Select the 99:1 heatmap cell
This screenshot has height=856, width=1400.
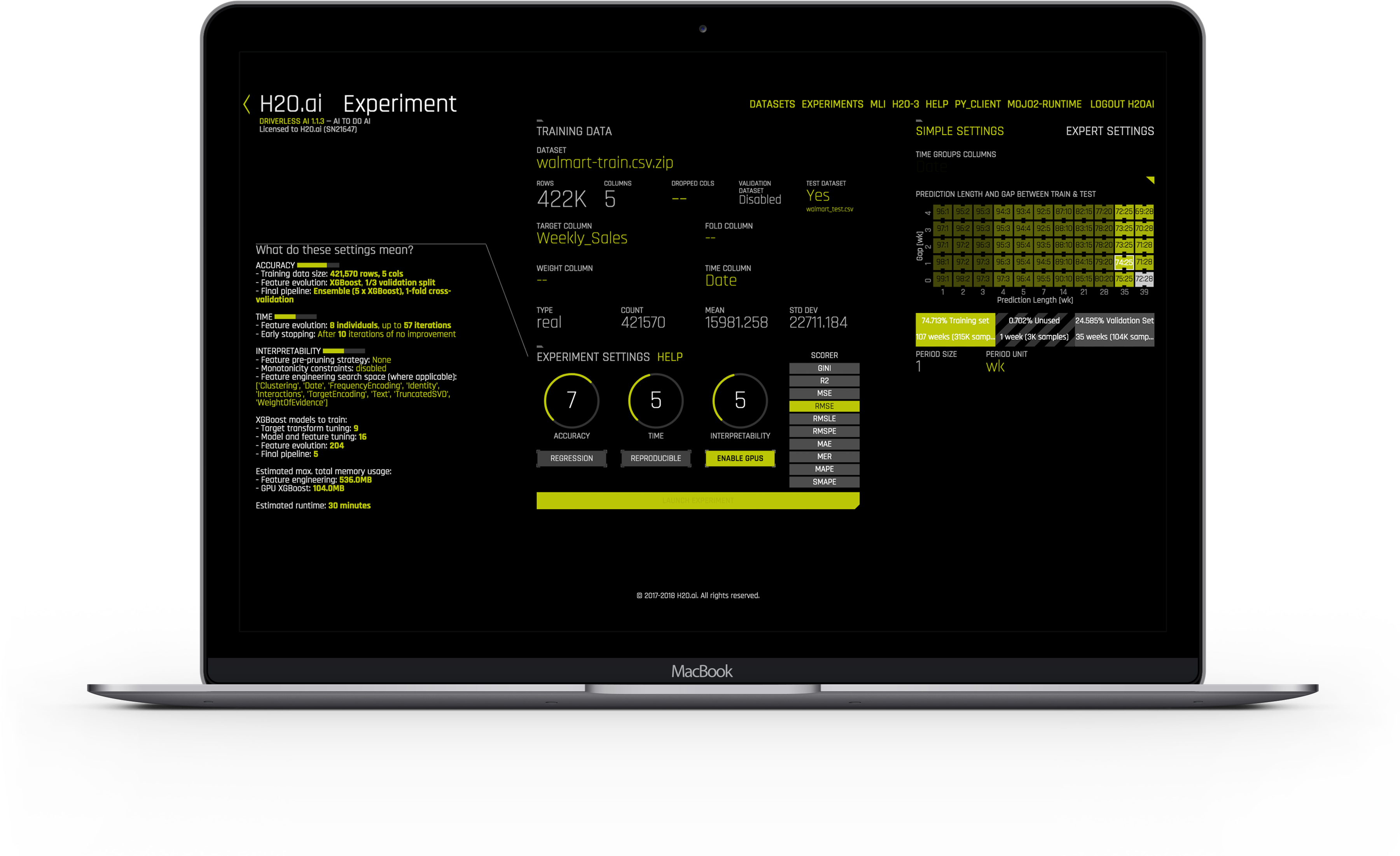tap(943, 279)
